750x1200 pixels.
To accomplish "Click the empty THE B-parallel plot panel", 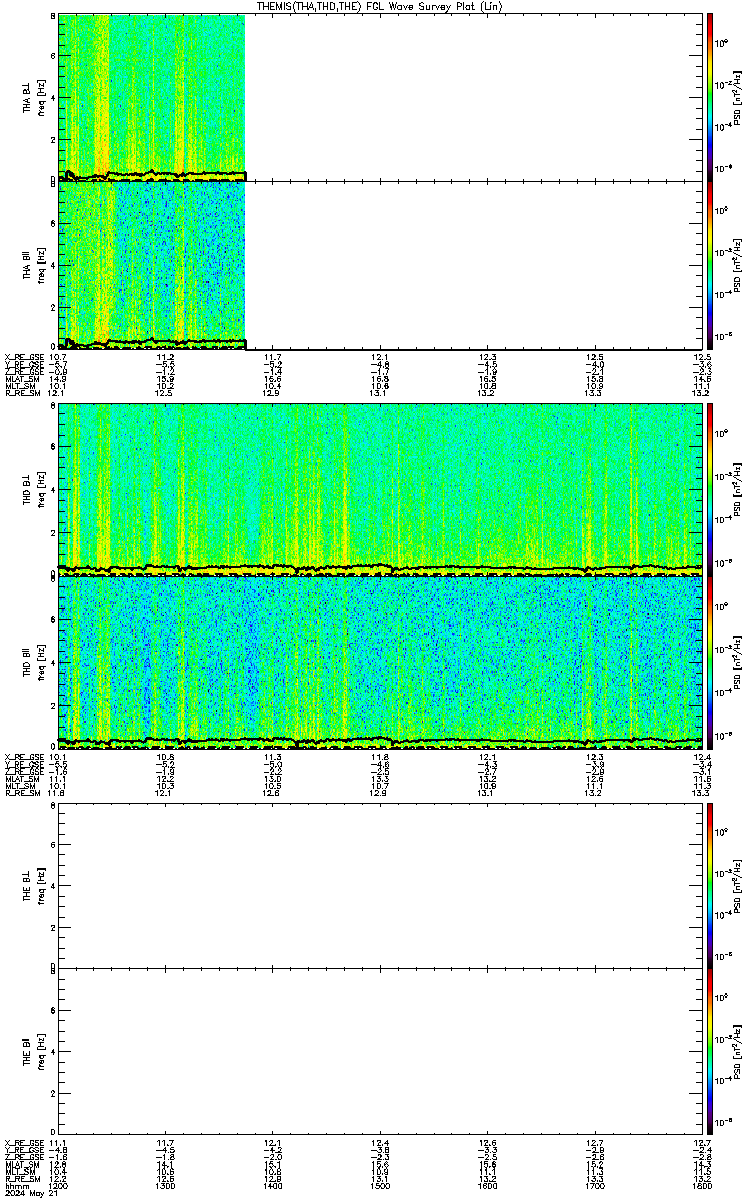I will point(381,1051).
